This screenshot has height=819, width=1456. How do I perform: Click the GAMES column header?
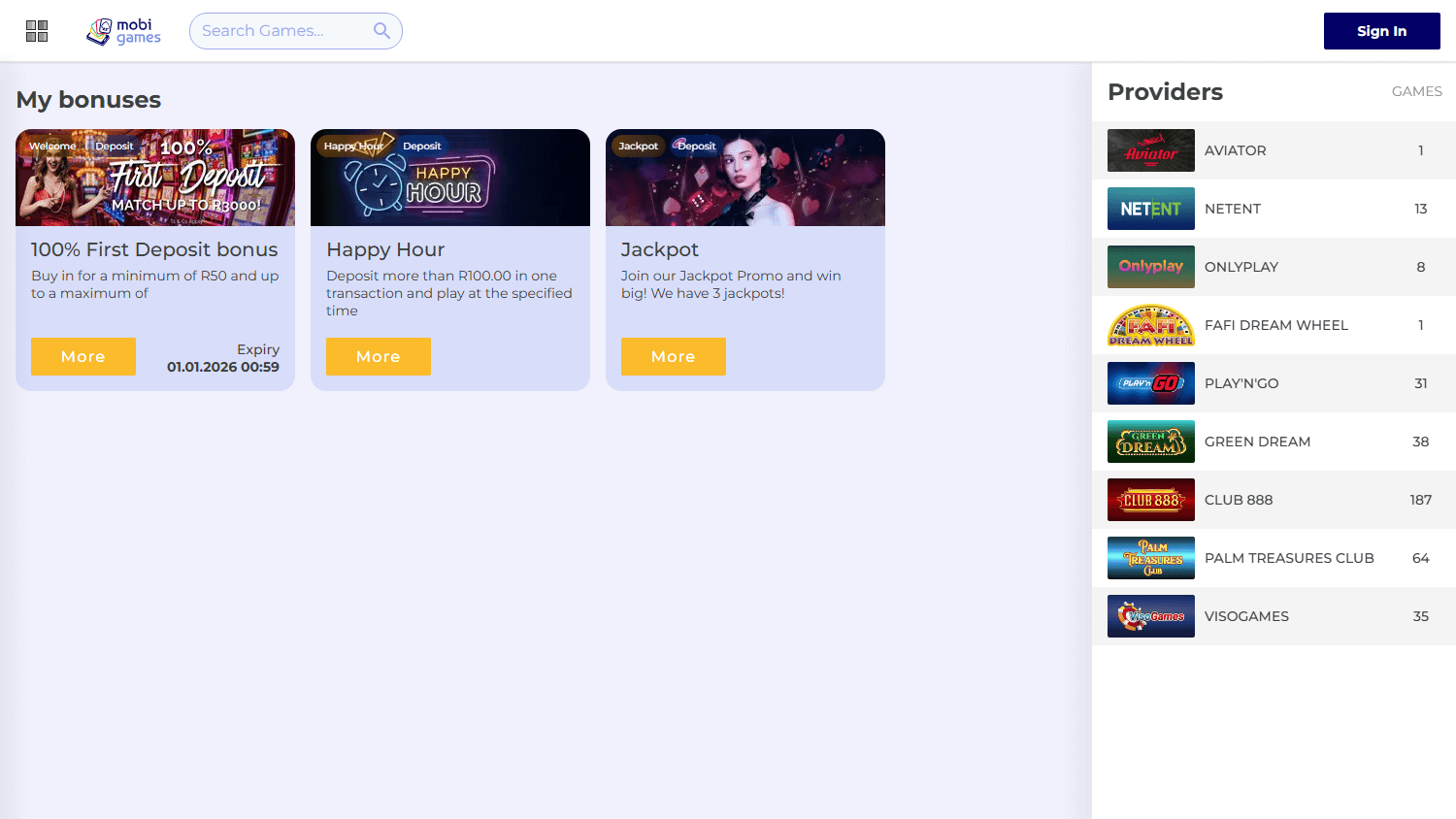1416,91
